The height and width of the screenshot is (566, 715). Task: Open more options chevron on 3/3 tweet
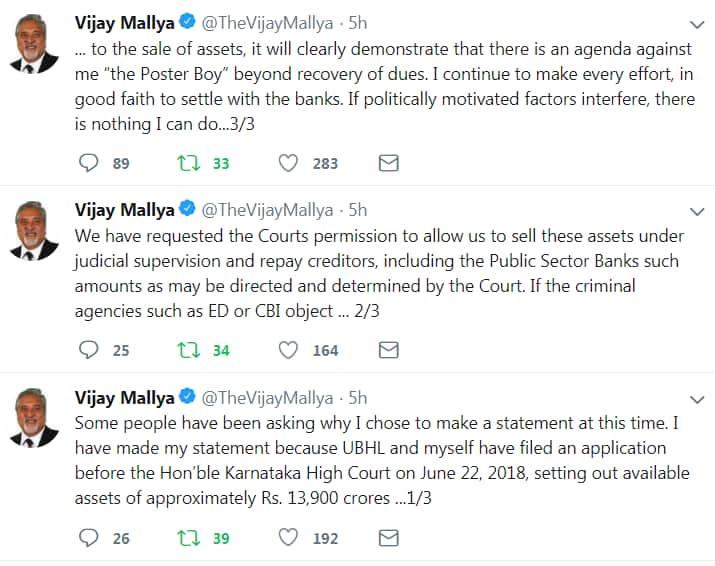(698, 24)
